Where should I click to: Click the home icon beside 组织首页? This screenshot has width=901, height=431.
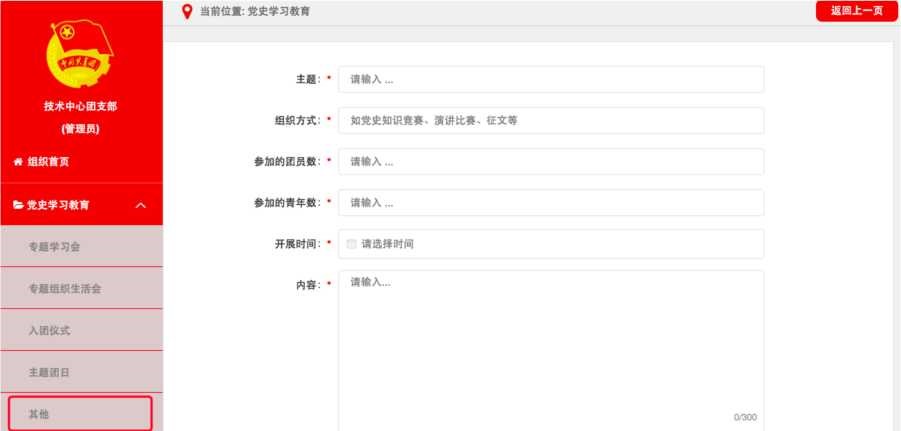17,162
